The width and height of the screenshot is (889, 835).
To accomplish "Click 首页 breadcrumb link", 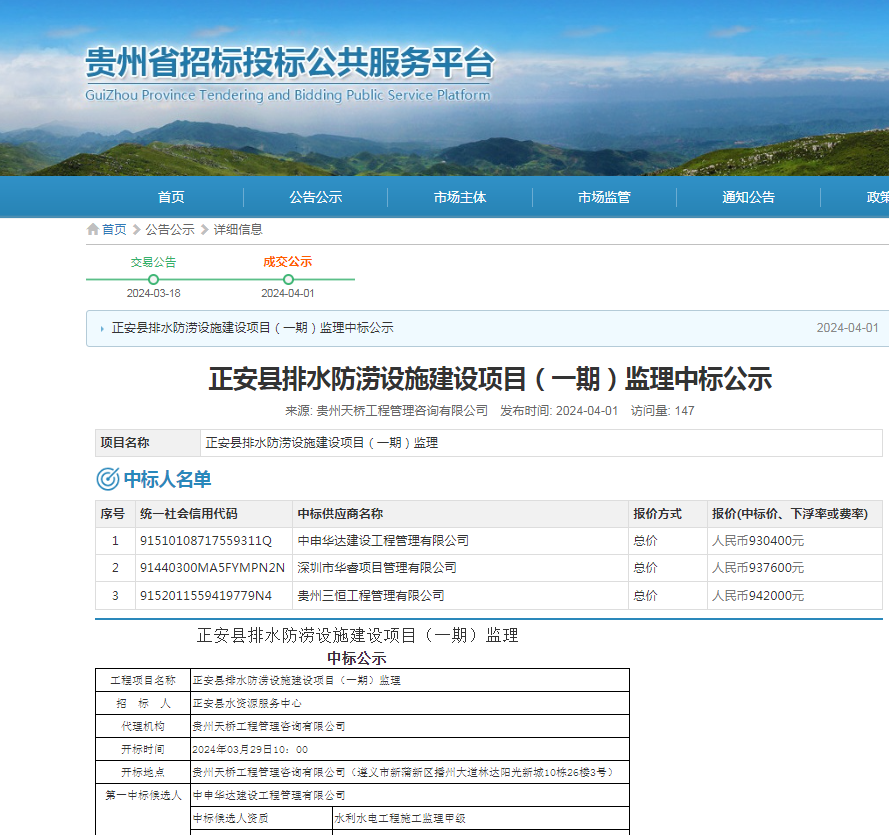I will pos(114,230).
